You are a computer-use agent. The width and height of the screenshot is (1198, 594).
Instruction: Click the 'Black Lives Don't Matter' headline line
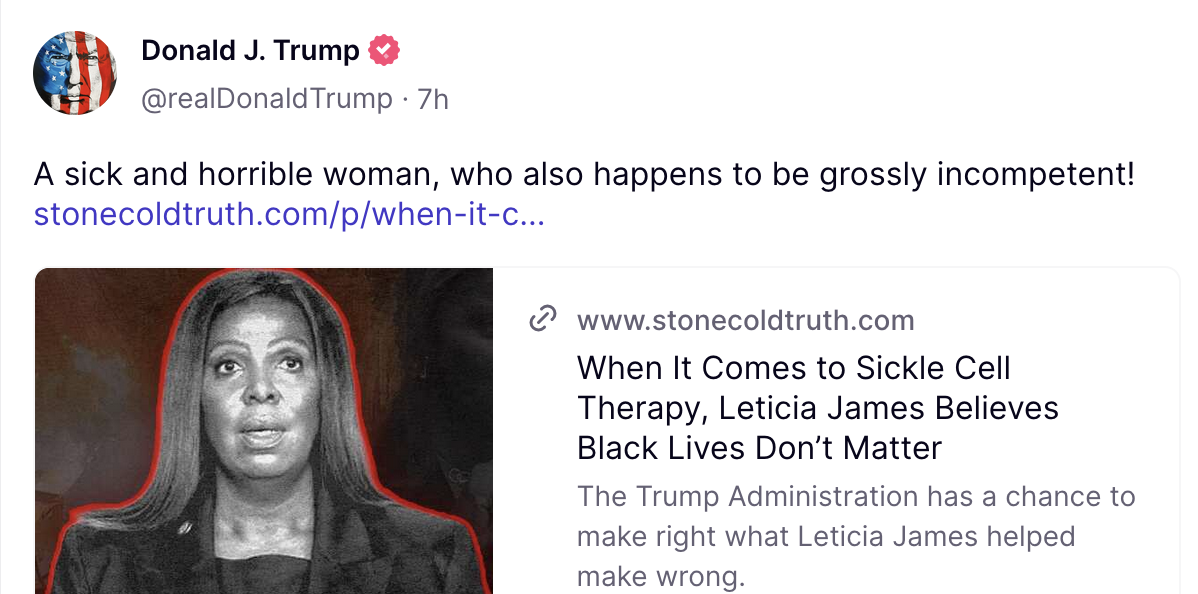(x=759, y=448)
